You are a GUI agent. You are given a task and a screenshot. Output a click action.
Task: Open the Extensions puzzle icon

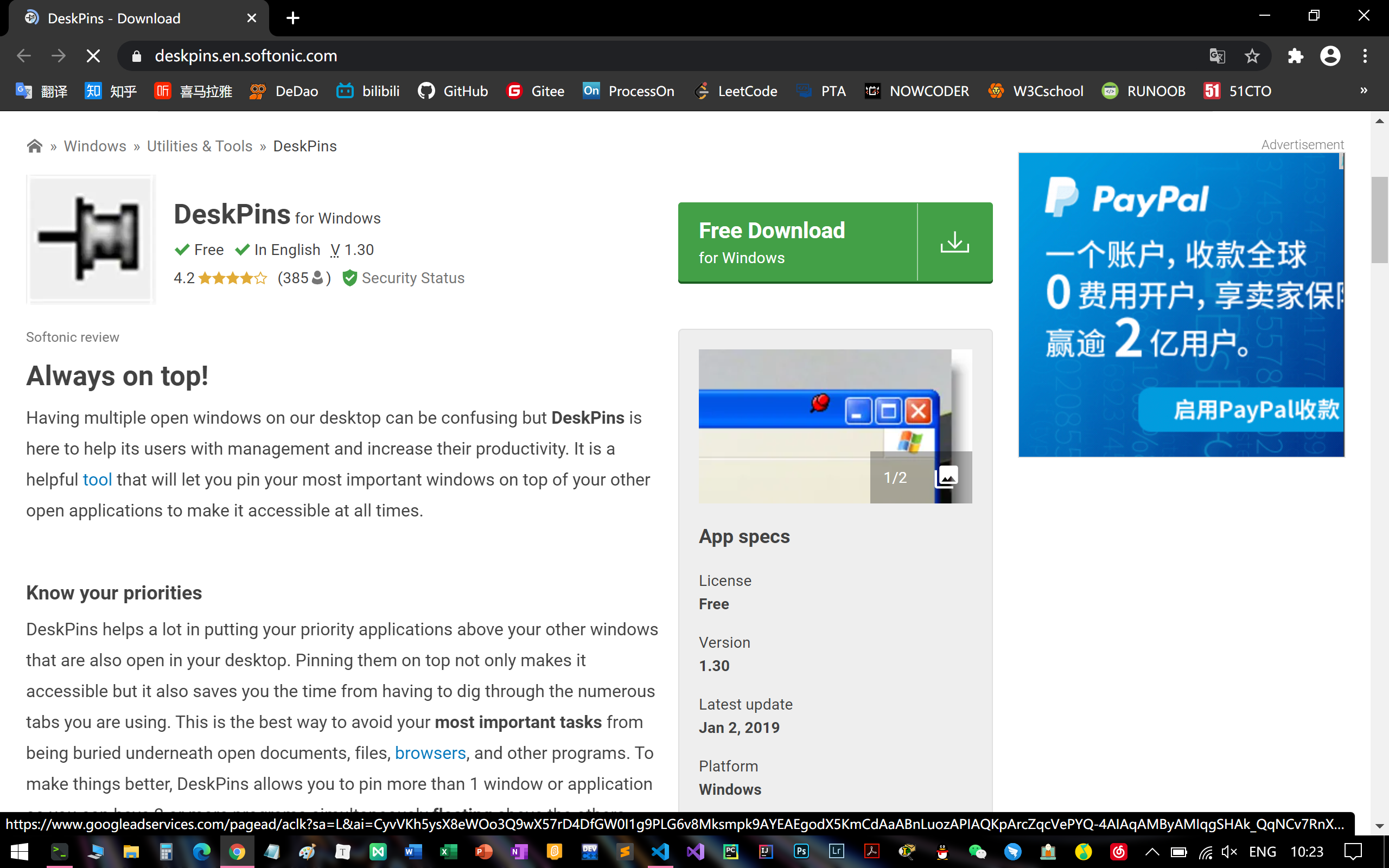[x=1296, y=56]
